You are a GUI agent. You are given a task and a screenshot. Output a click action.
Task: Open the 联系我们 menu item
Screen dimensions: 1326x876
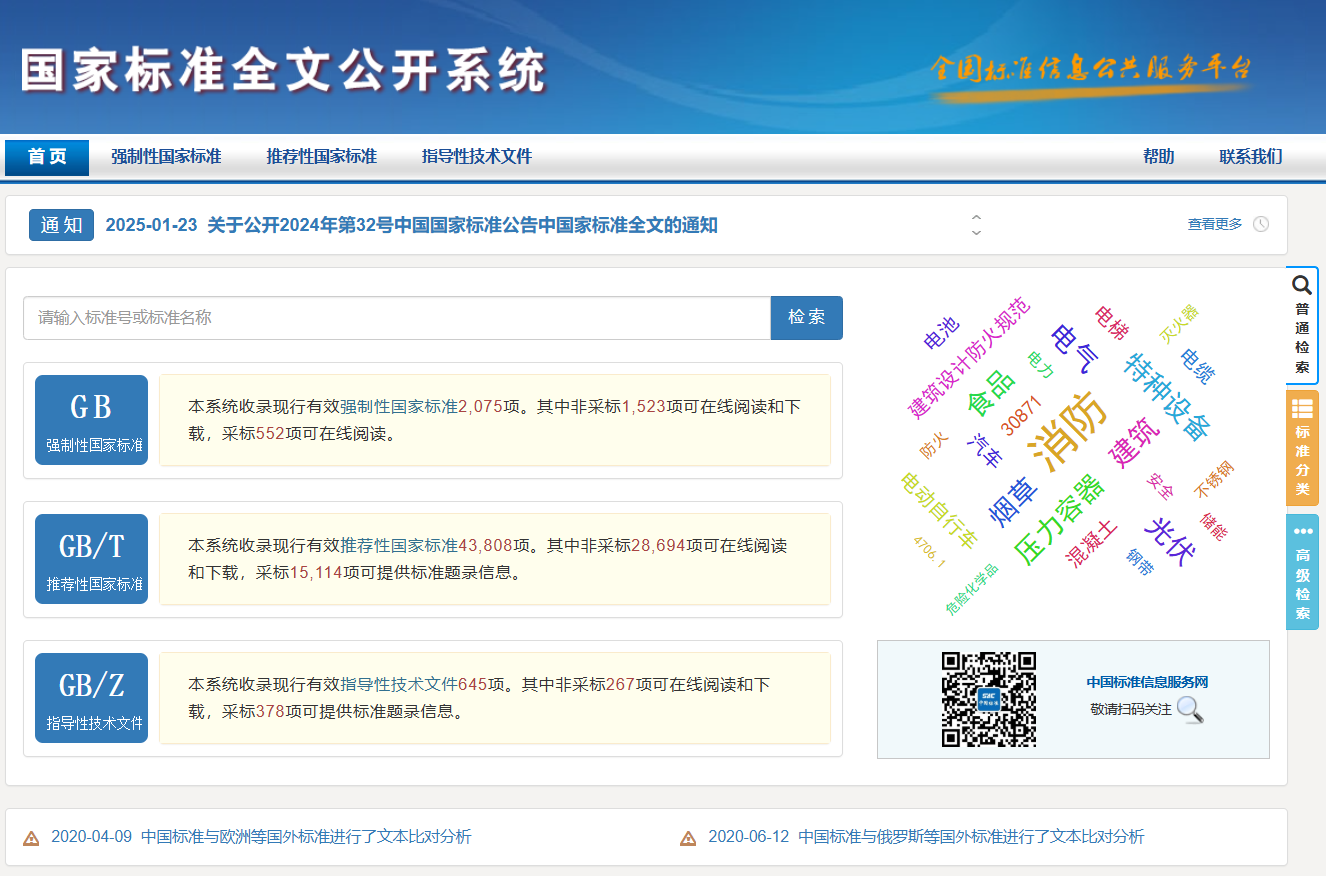click(x=1250, y=157)
